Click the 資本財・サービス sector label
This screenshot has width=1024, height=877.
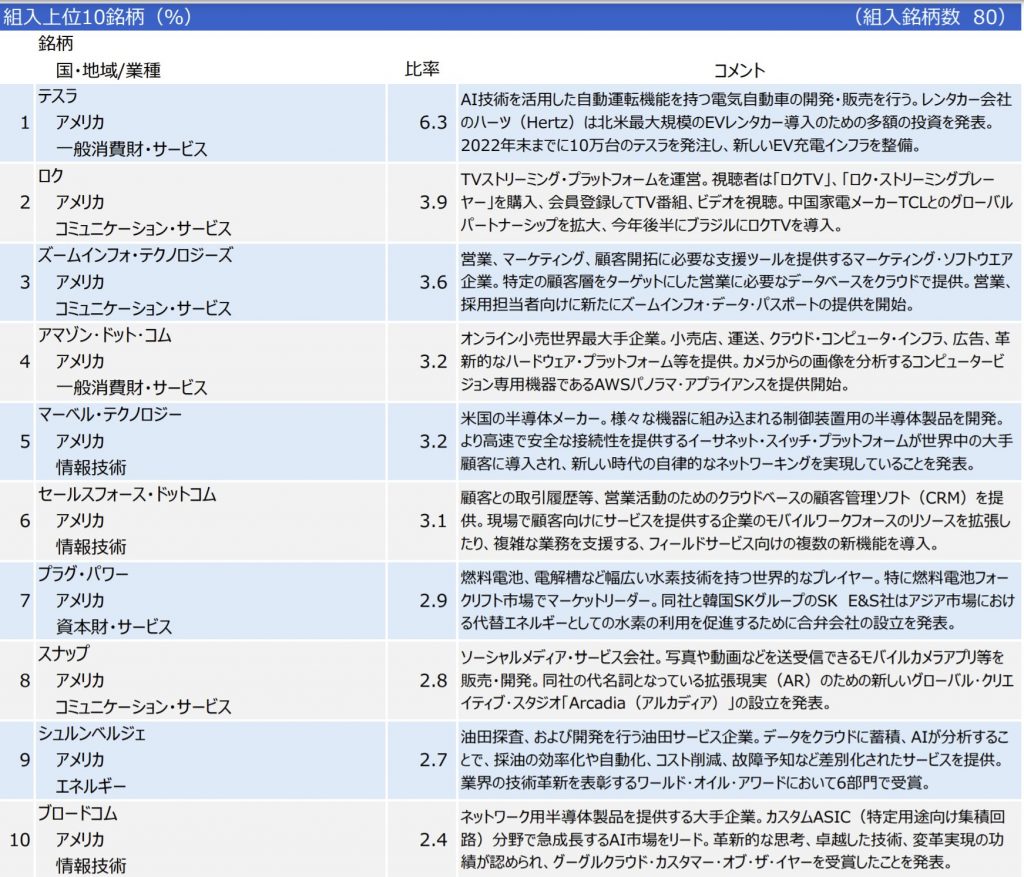tap(114, 627)
